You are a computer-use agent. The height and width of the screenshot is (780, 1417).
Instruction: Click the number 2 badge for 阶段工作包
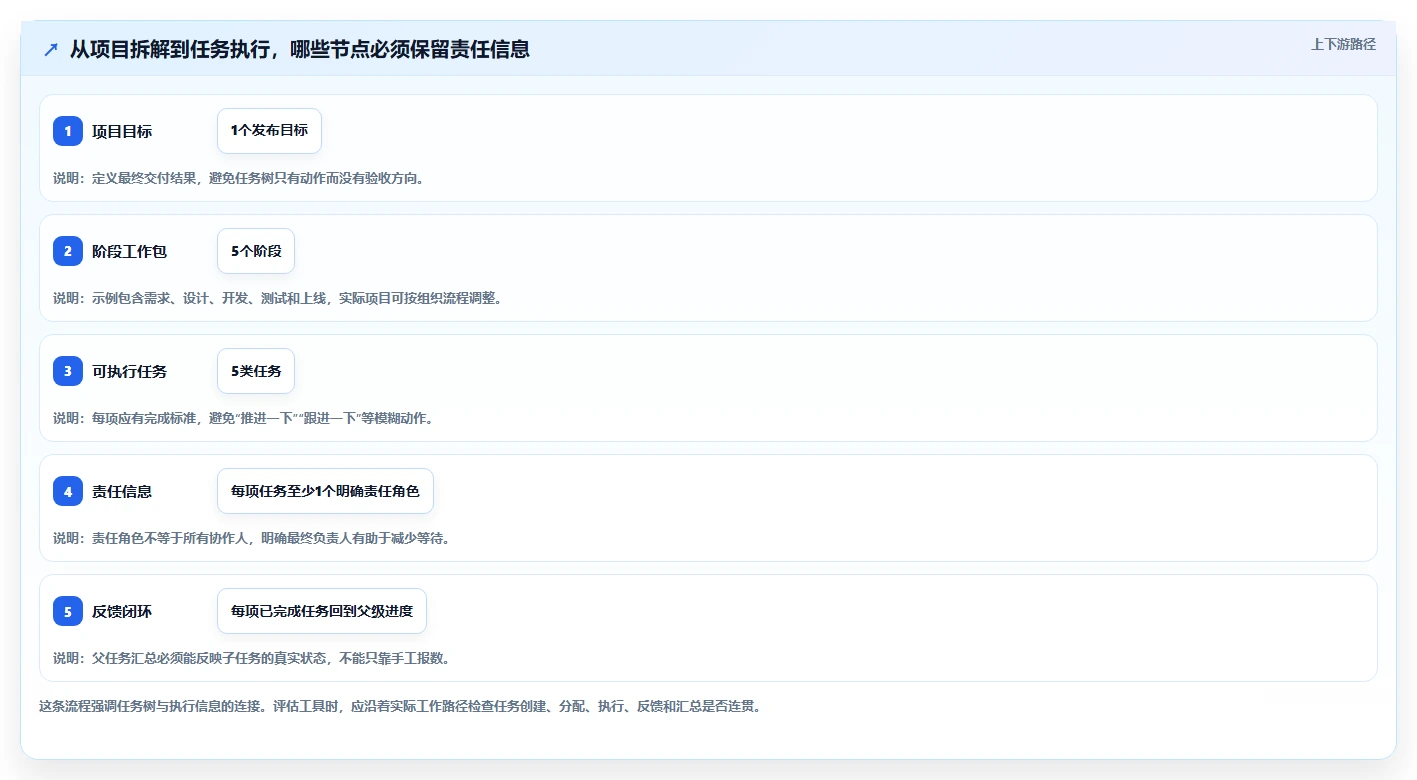[x=68, y=251]
